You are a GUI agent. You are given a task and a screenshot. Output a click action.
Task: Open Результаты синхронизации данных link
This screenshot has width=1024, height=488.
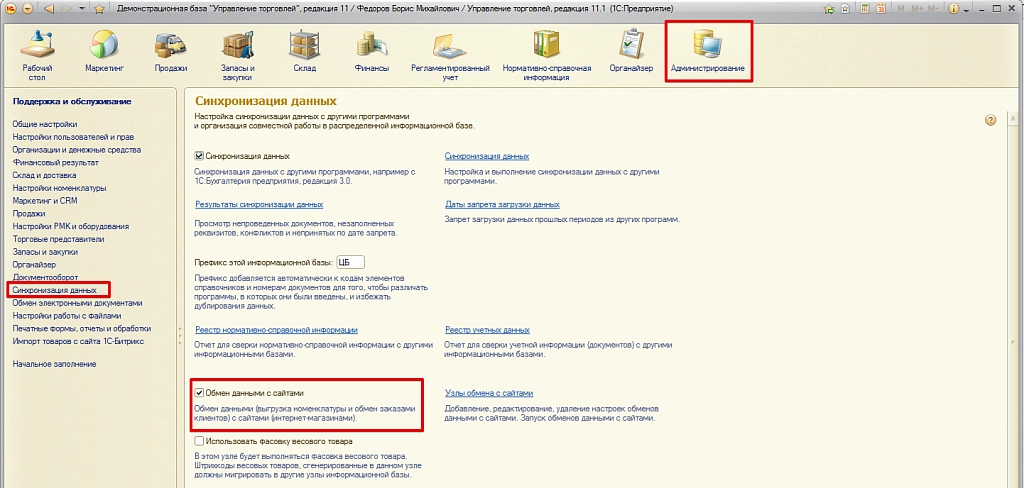coord(258,204)
